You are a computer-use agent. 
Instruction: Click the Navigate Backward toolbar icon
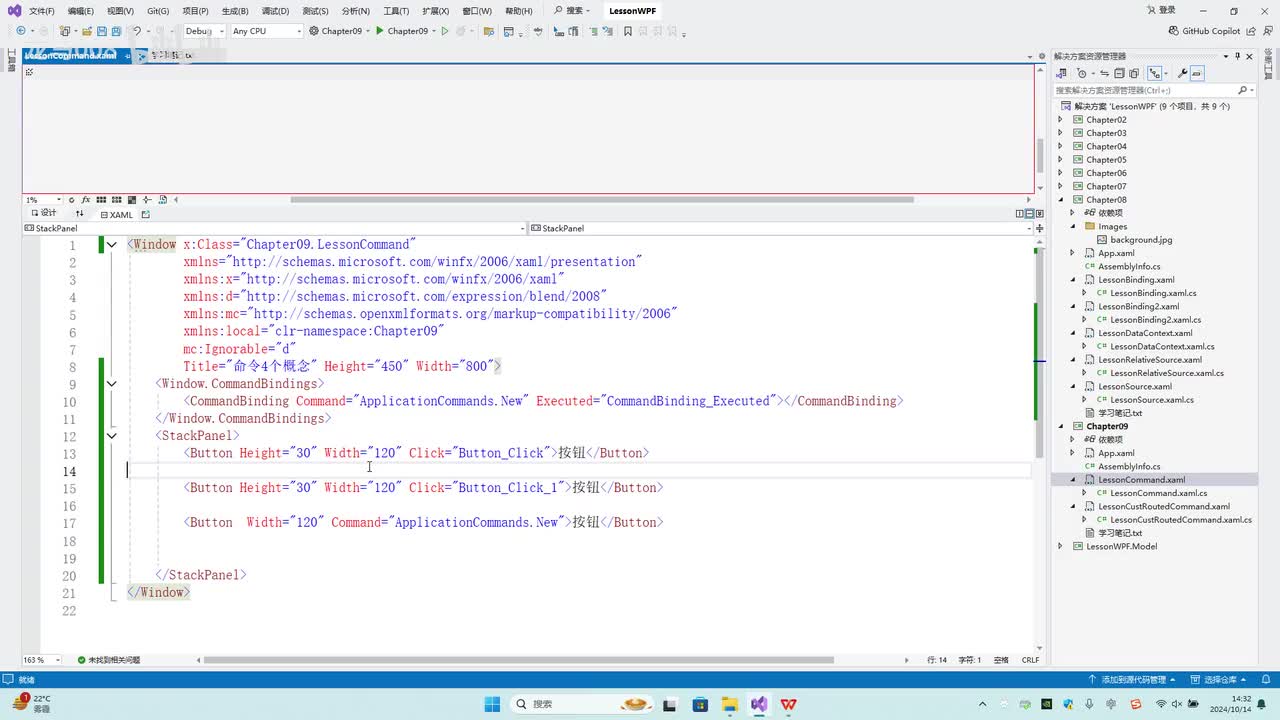tap(21, 31)
